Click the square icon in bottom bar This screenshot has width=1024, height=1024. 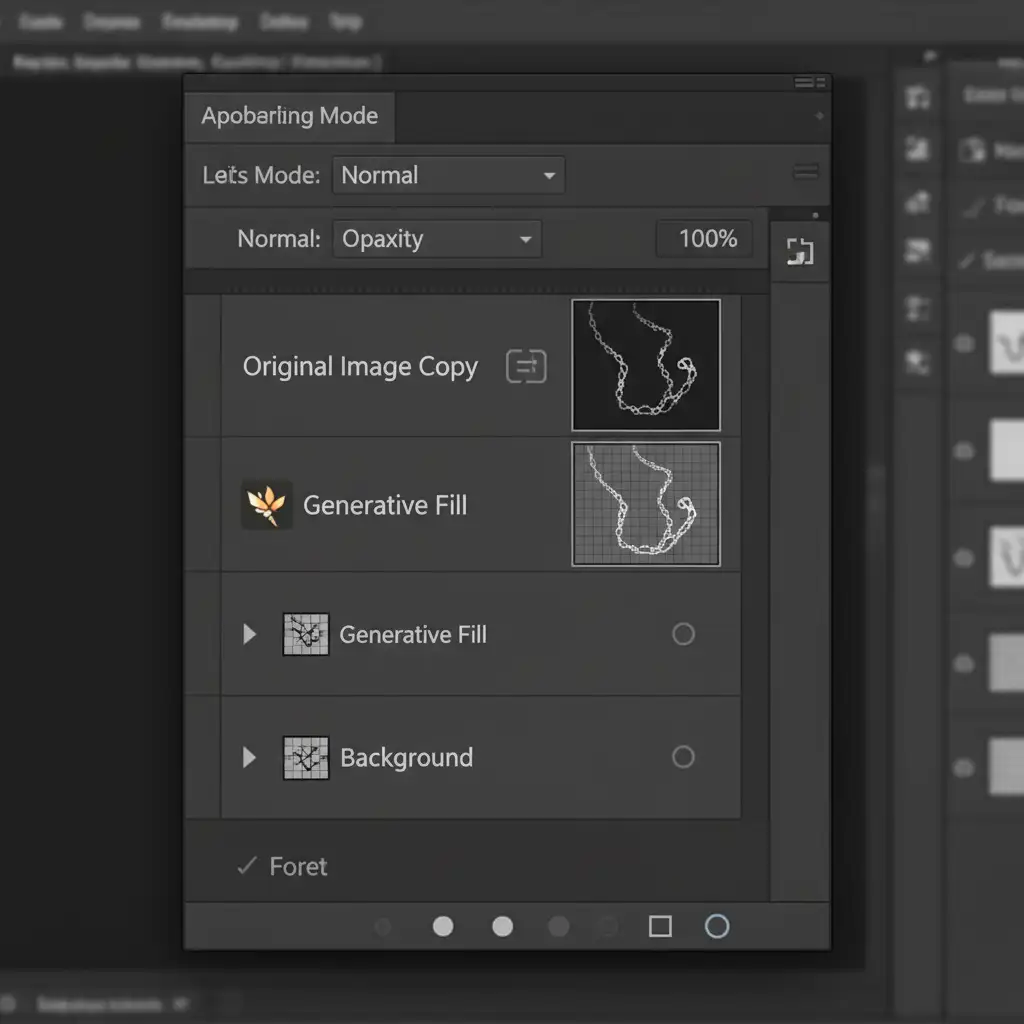tap(660, 926)
